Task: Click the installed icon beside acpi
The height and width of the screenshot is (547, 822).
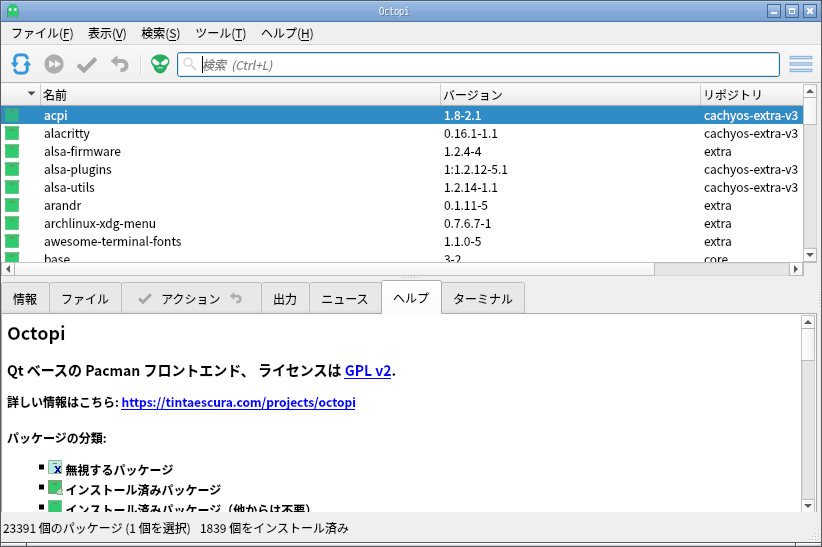Action: tap(12, 115)
